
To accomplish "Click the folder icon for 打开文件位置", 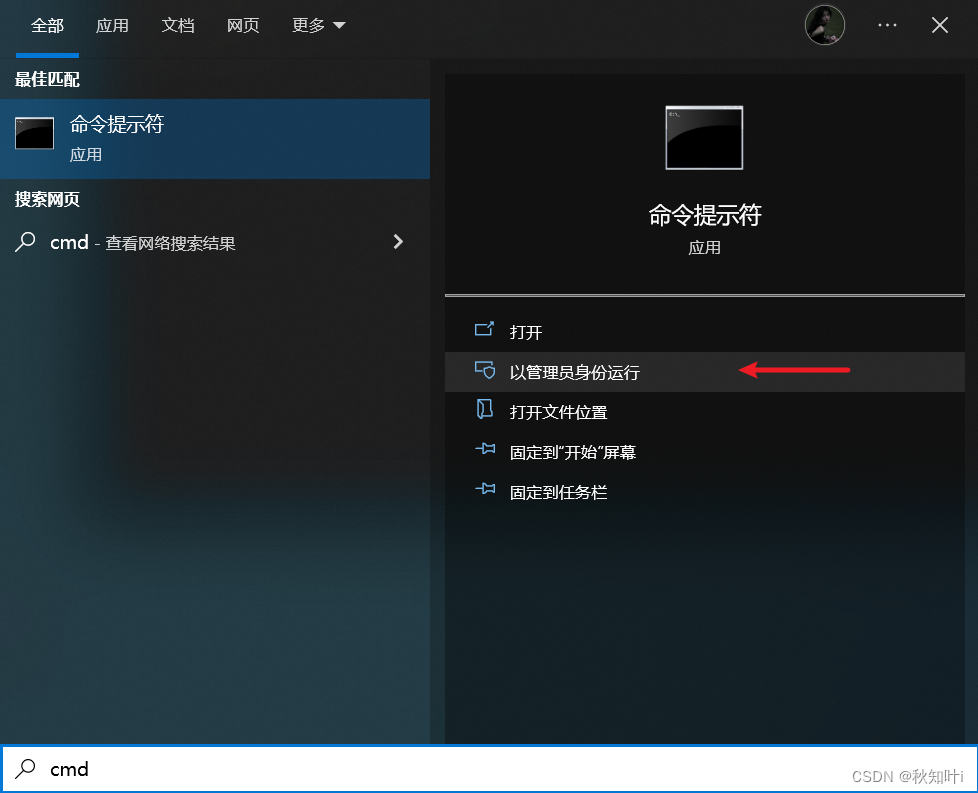I will coord(484,410).
